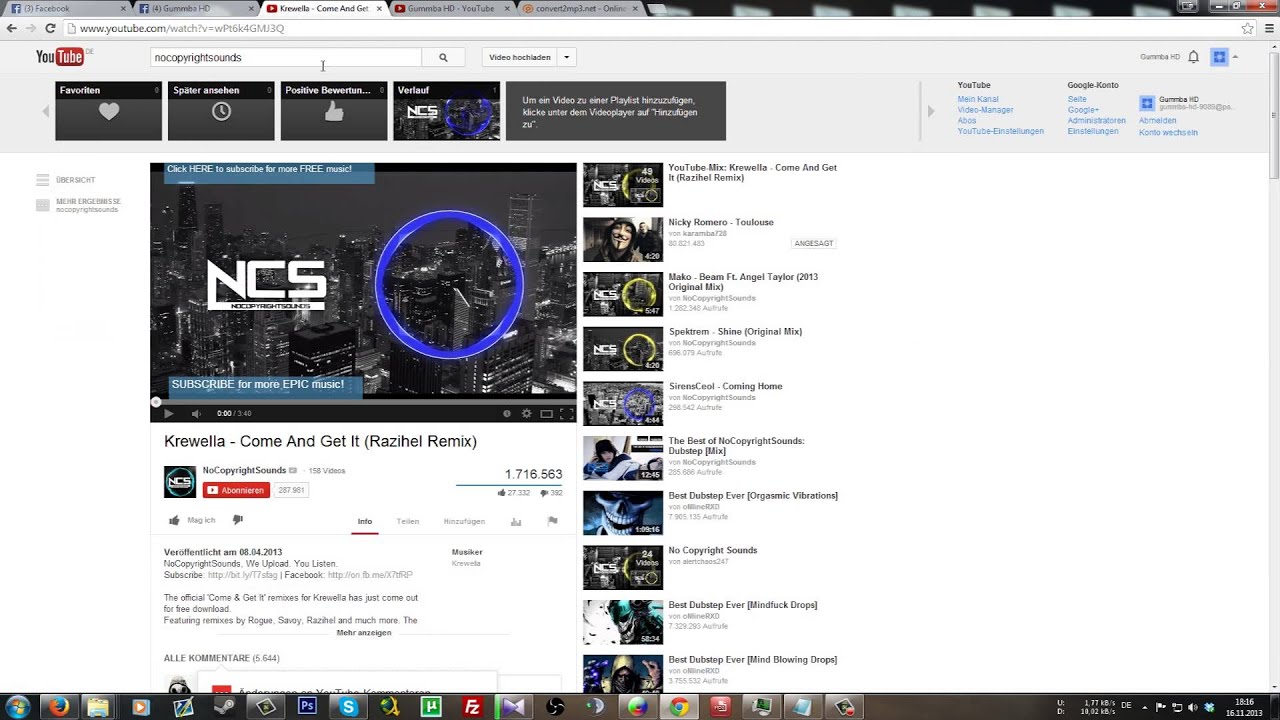Like the video with thumbs up
Viewport: 1280px width, 720px height.
click(175, 520)
